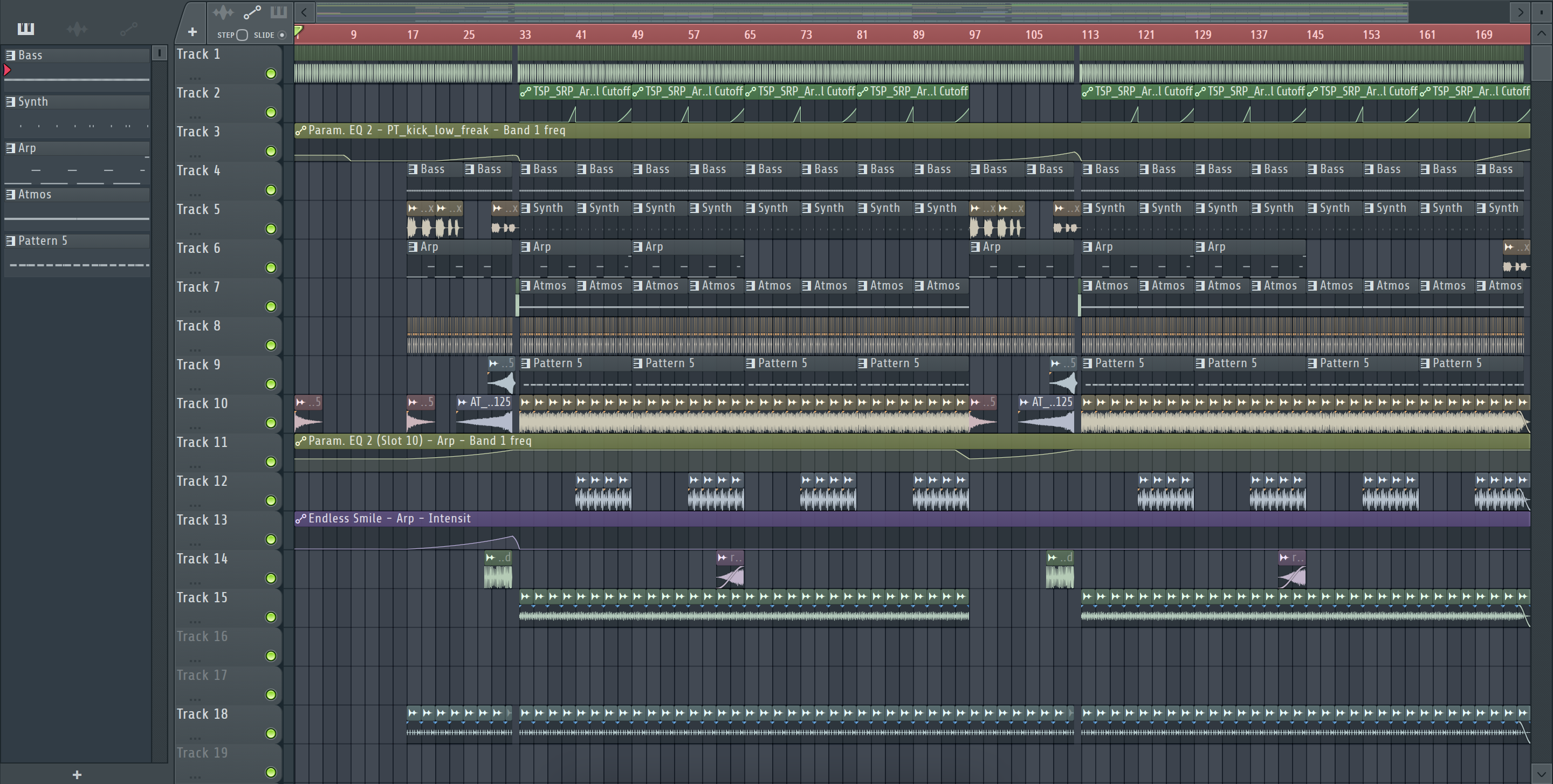Click the down arrow of the vertical scrollbar
The width and height of the screenshot is (1553, 784).
point(1542,773)
